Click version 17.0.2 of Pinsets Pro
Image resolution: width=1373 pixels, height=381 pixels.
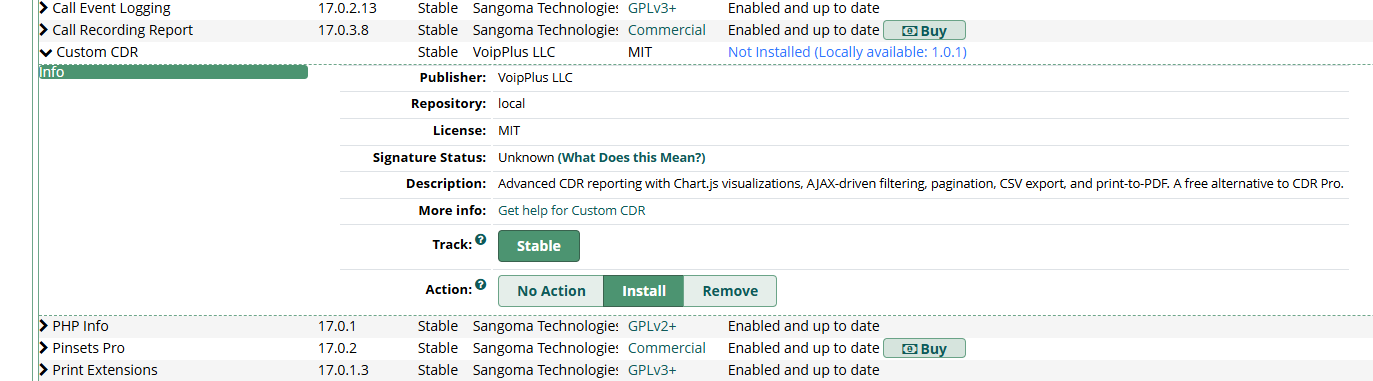[x=337, y=348]
